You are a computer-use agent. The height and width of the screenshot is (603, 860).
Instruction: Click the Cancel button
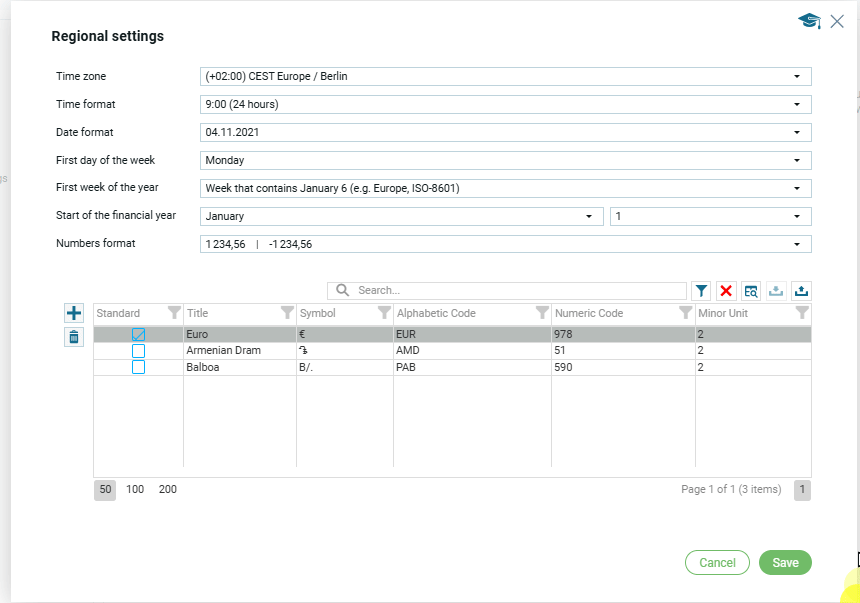717,563
